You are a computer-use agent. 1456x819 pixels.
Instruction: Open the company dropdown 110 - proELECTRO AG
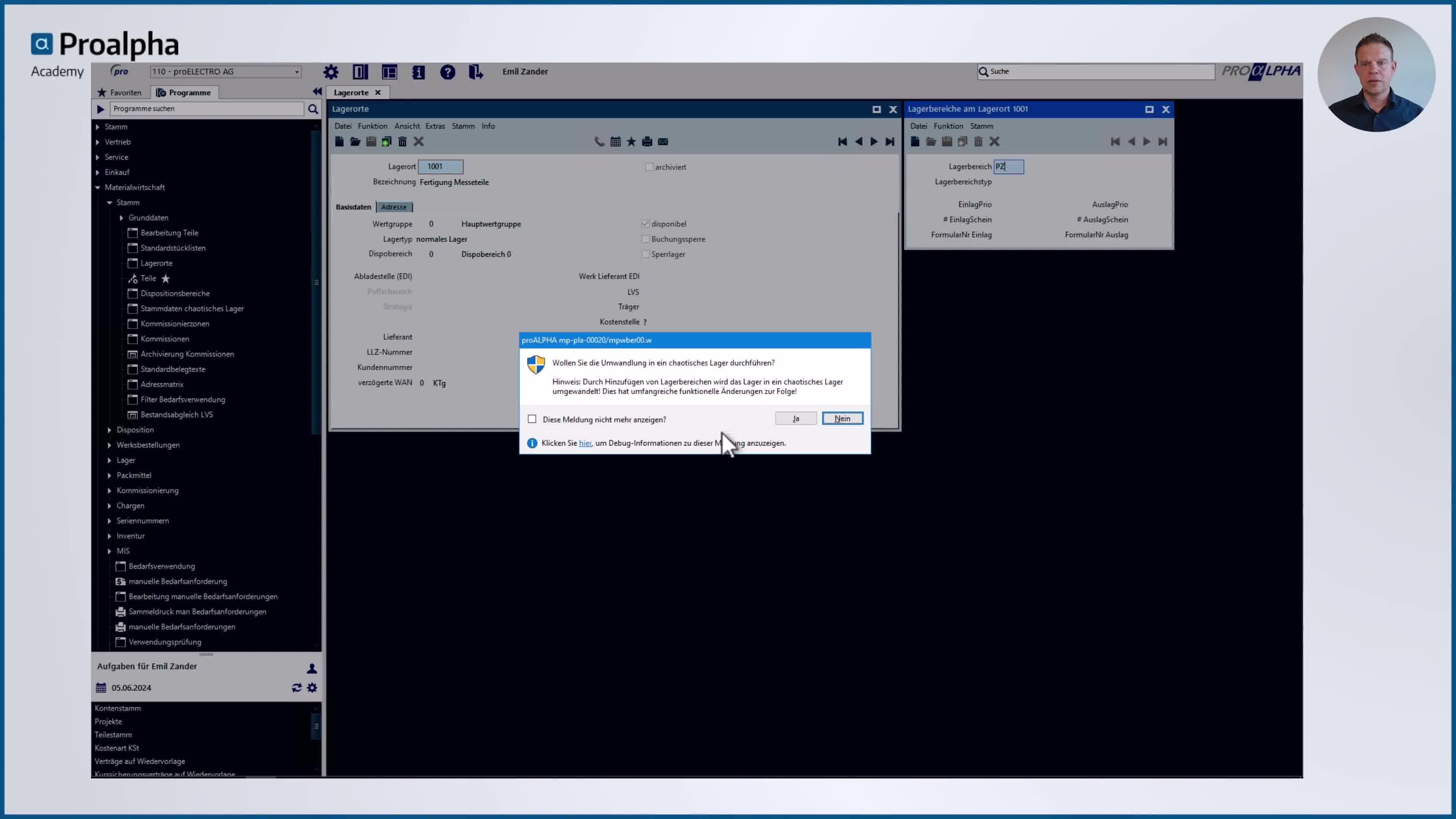click(226, 71)
